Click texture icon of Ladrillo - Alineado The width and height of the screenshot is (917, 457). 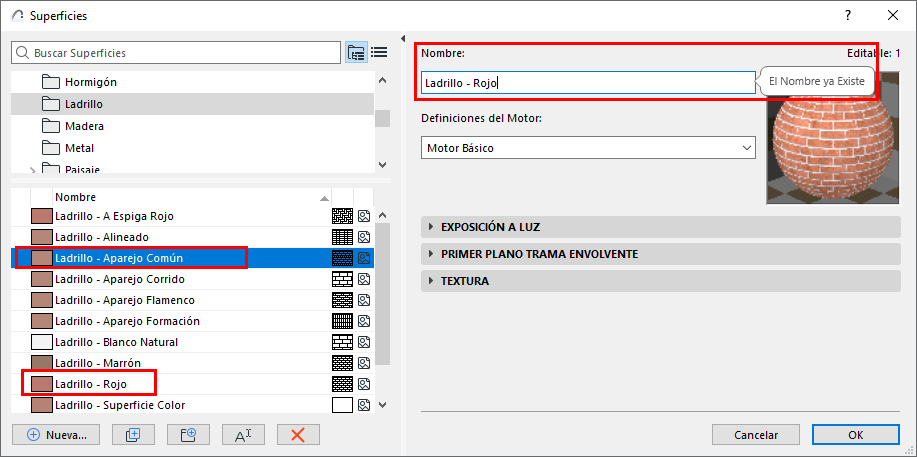click(364, 237)
